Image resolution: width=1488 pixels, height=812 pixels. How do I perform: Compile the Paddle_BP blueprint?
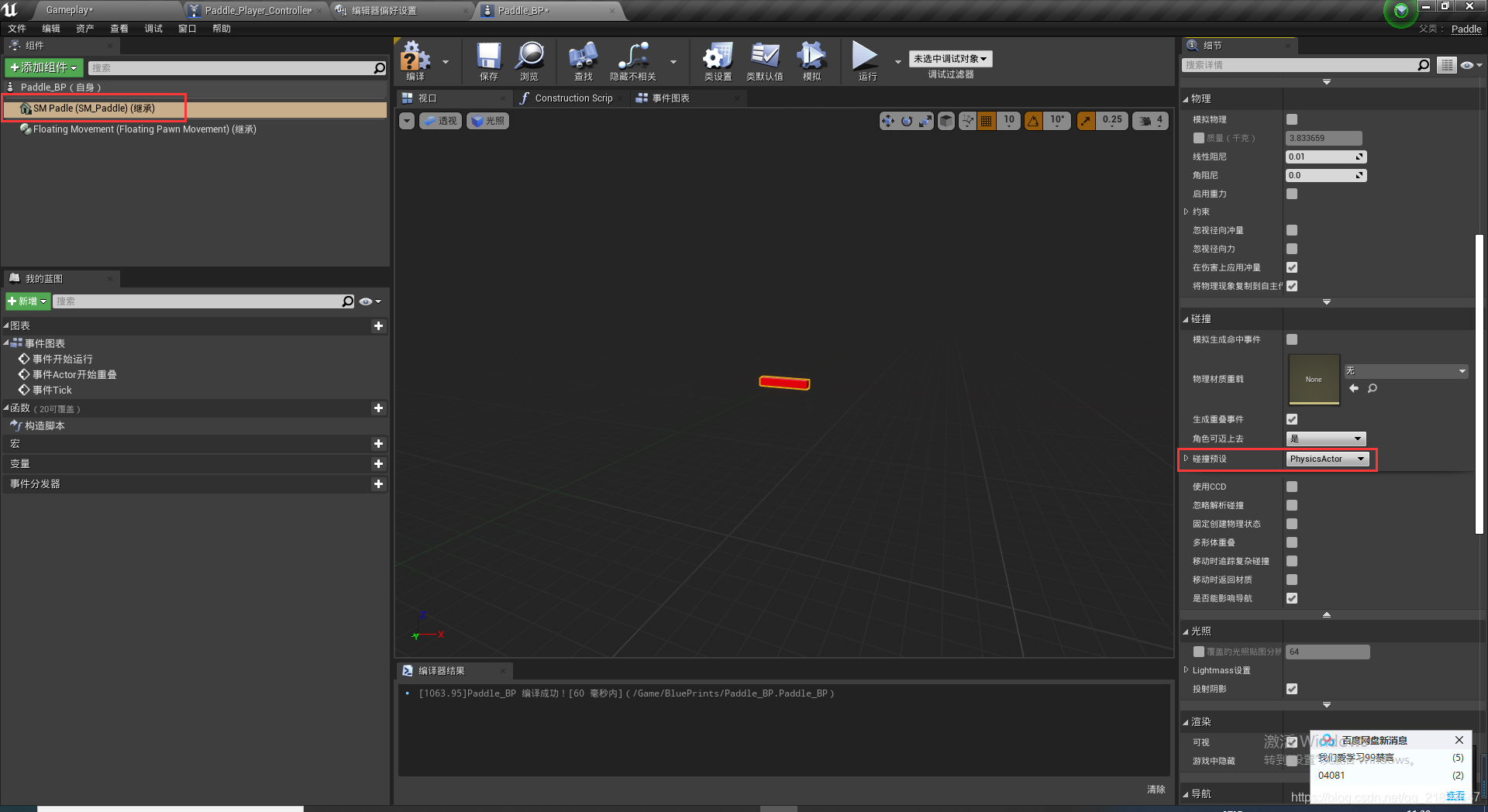click(x=415, y=61)
